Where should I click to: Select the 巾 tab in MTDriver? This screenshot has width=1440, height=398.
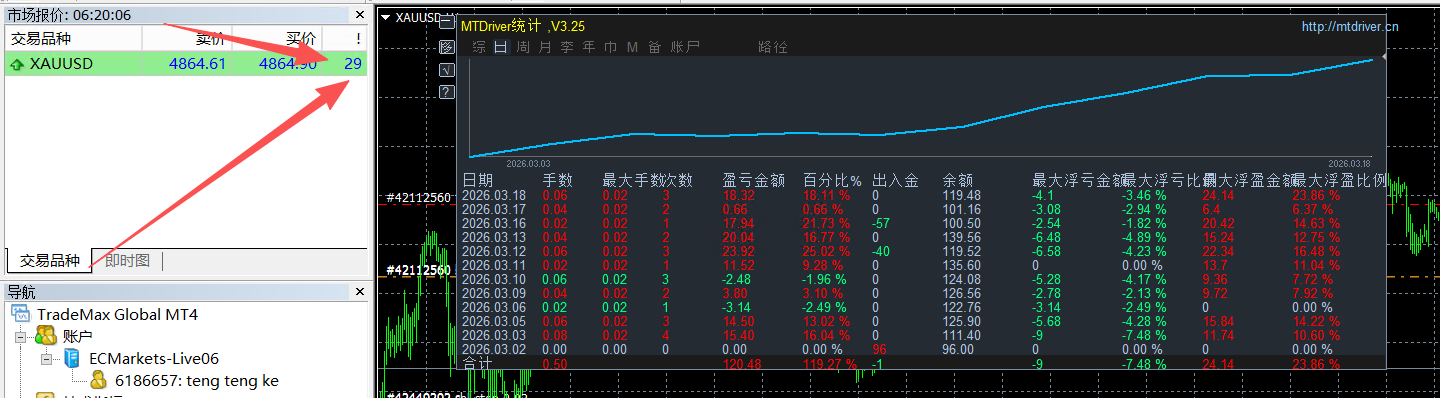pos(611,47)
